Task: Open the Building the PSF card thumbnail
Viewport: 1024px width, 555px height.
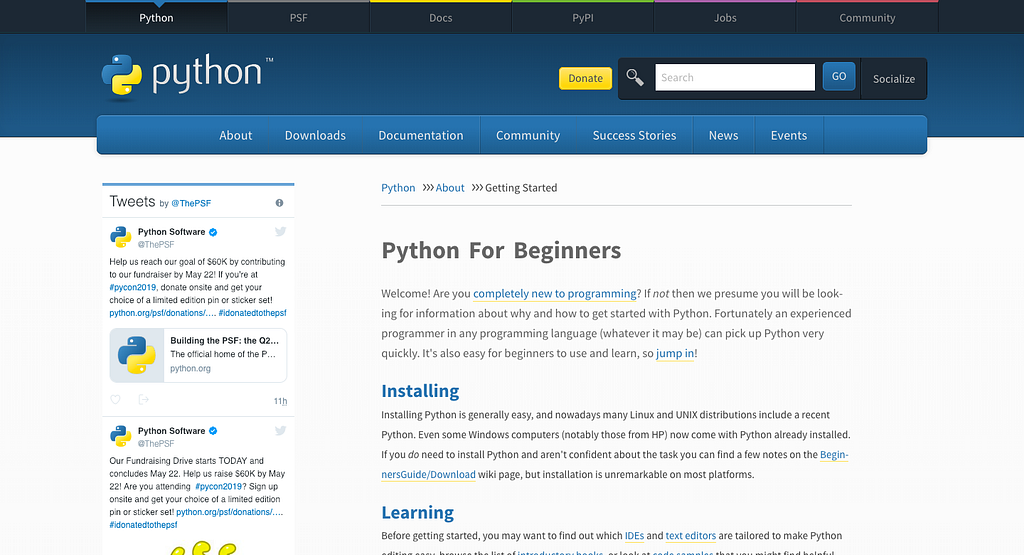Action: point(136,355)
